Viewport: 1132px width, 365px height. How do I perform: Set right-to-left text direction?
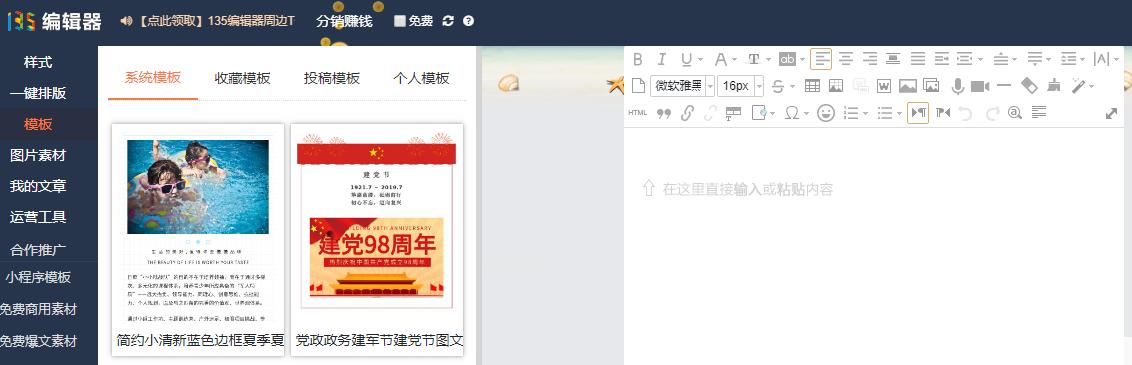point(943,113)
